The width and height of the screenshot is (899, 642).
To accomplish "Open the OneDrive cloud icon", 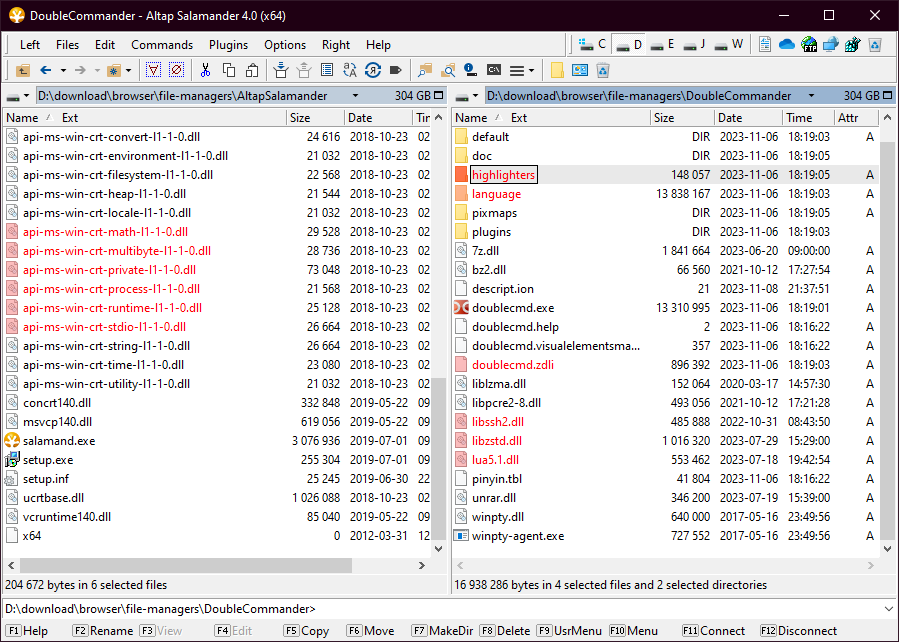I will point(786,45).
